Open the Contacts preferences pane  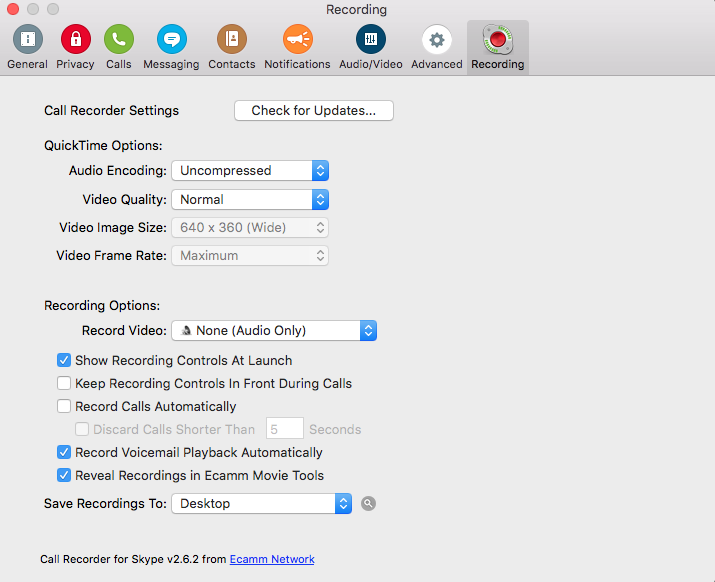[x=232, y=47]
